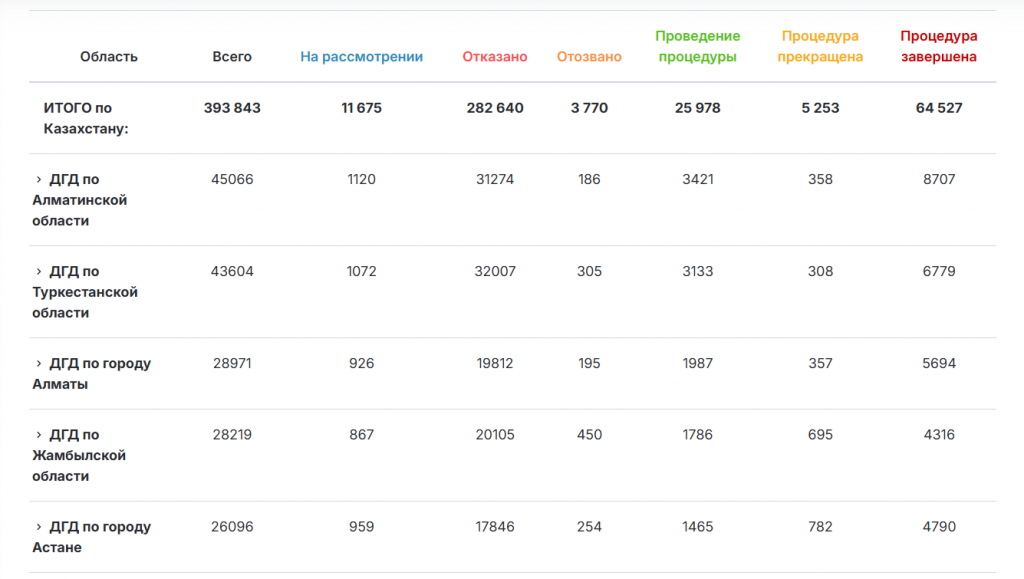Expand the ДГД по Туркестанской области row chevron
Viewport: 1024px width, 579px height.
coord(39,272)
